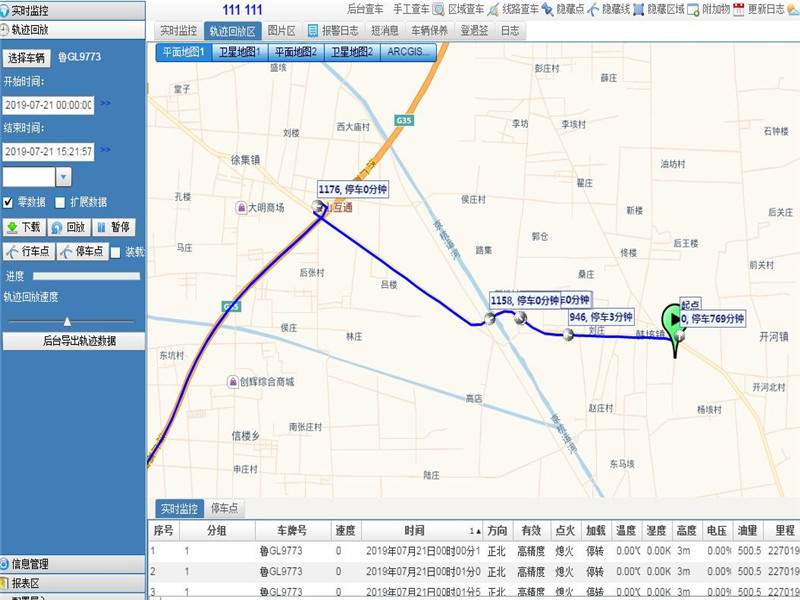Click the 线路查车 toolbar icon

(494, 9)
